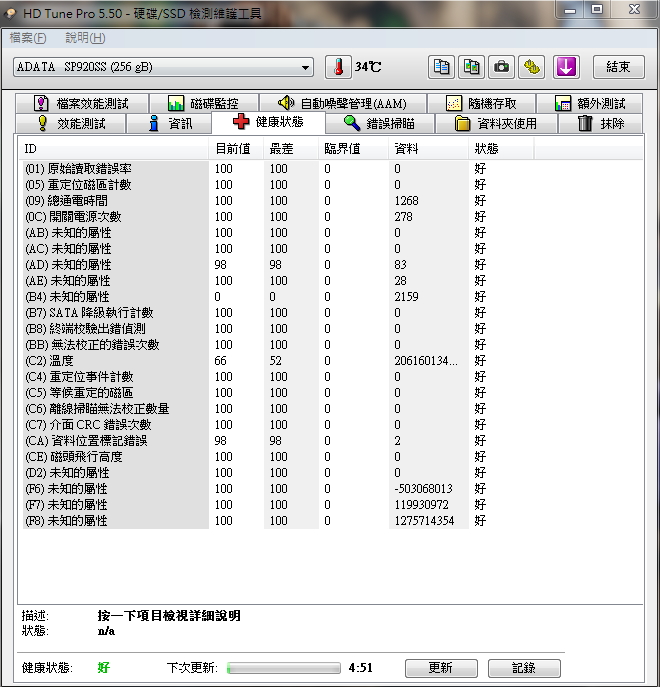The image size is (660, 687).
Task: Open the 說明(H) menu
Action: point(85,38)
